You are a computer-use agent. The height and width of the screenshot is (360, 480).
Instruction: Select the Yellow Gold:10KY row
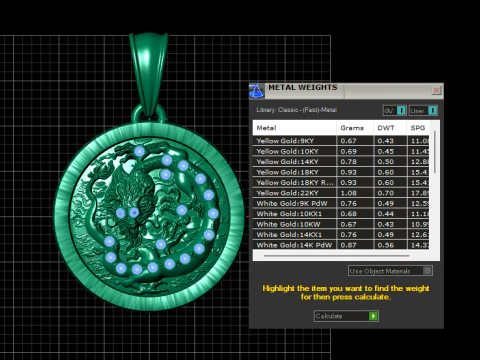pyautogui.click(x=341, y=151)
